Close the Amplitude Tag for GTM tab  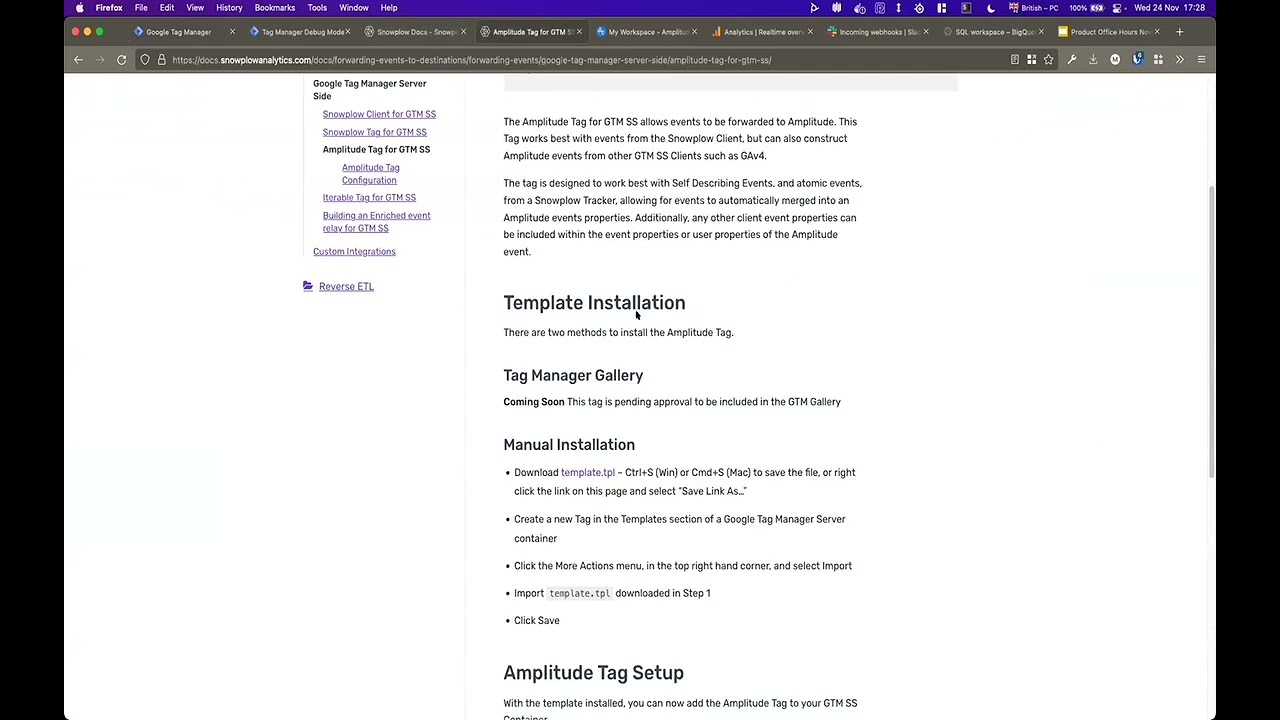click(579, 32)
